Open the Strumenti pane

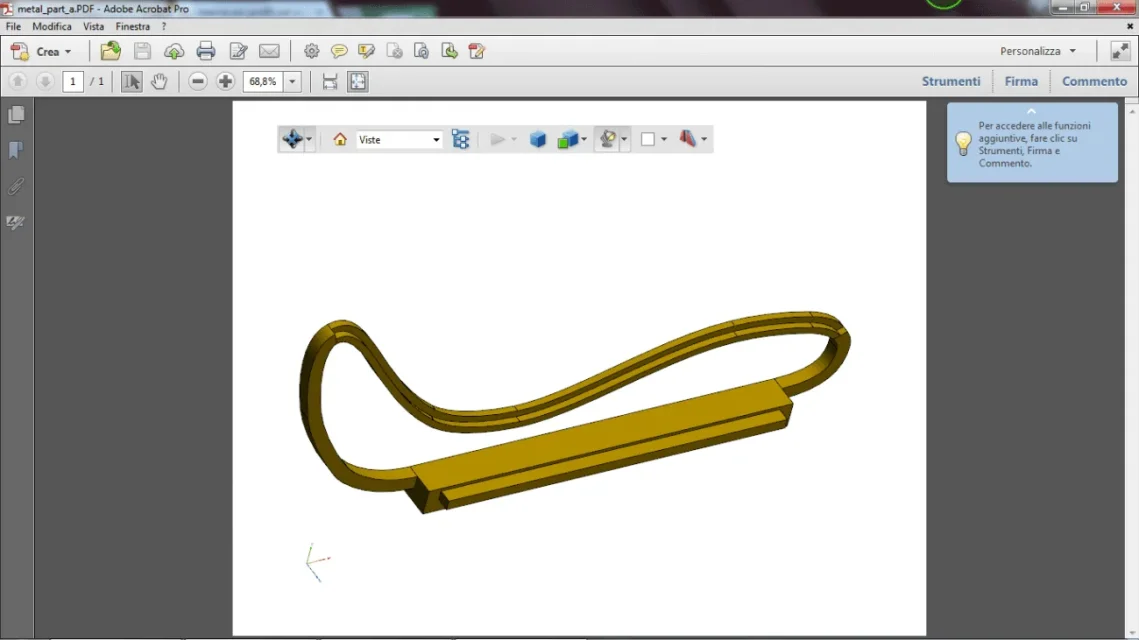951,81
